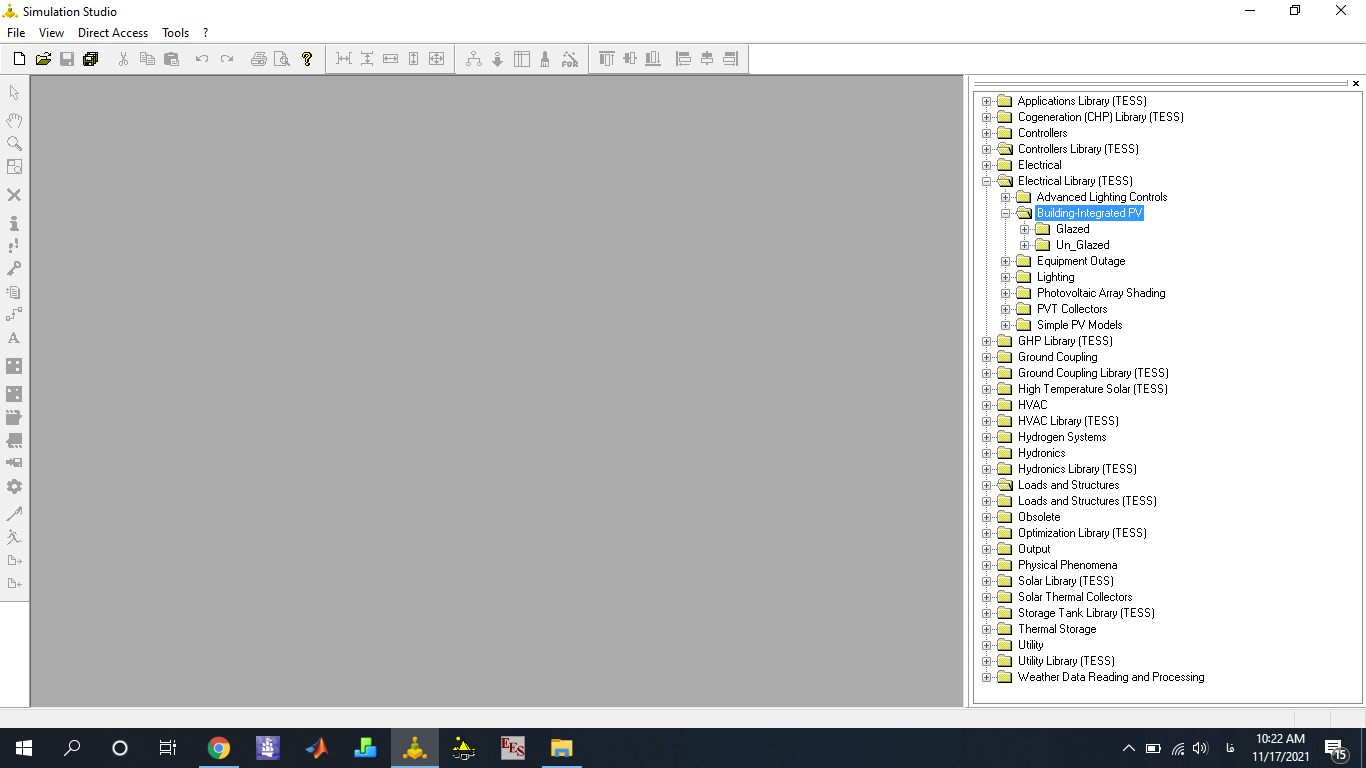Open the View menu
Image resolution: width=1366 pixels, height=768 pixels.
[51, 33]
